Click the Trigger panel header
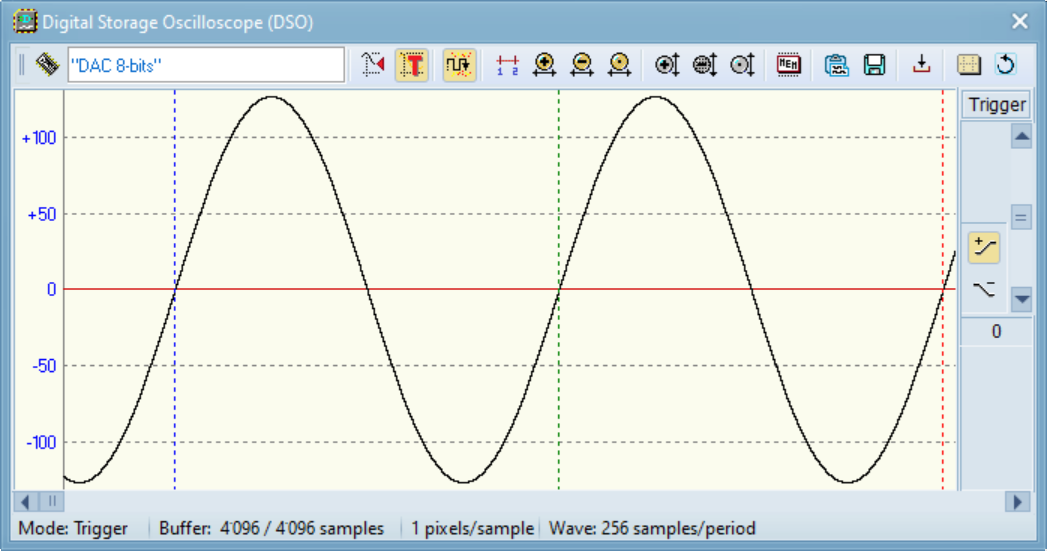This screenshot has height=551, width=1047. pyautogui.click(x=996, y=105)
